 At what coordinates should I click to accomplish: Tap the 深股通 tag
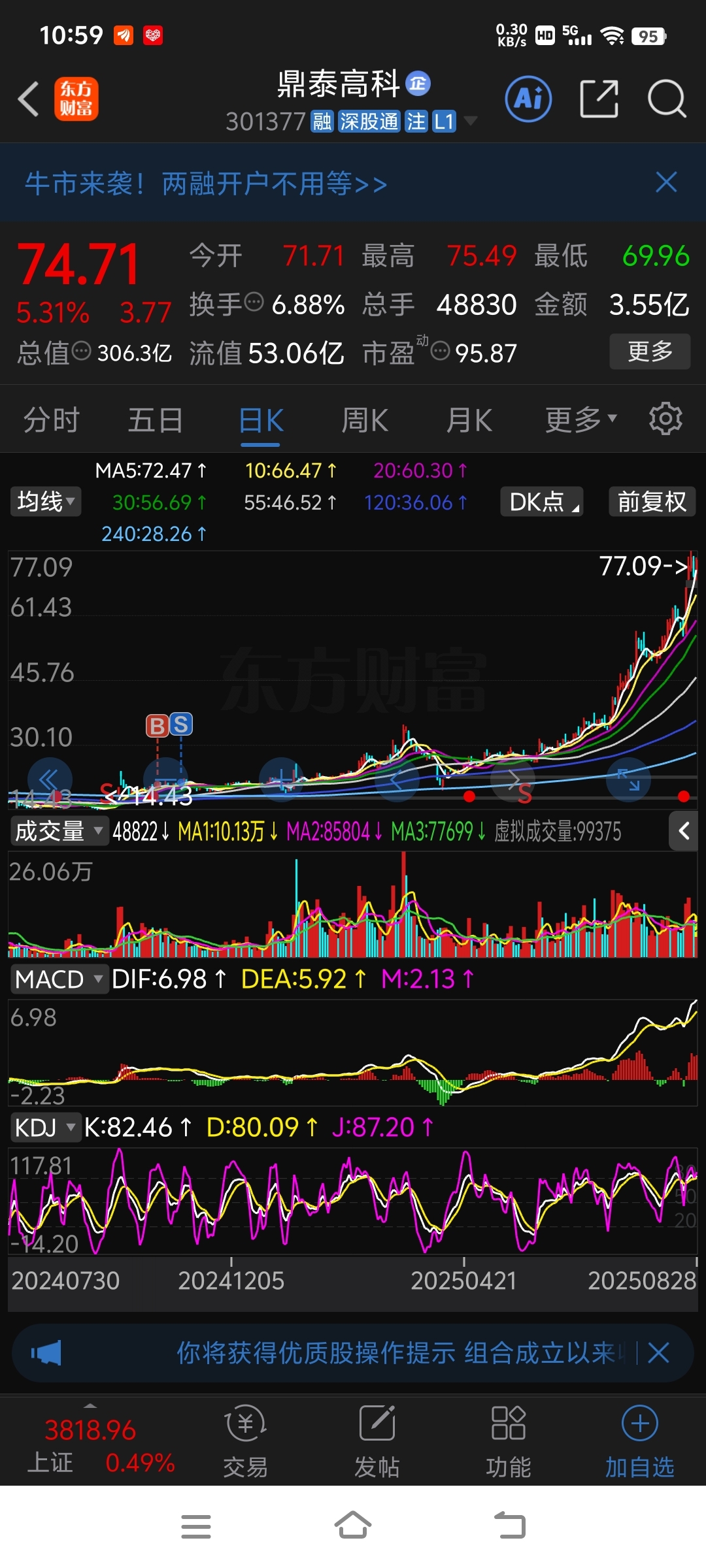coord(369,122)
